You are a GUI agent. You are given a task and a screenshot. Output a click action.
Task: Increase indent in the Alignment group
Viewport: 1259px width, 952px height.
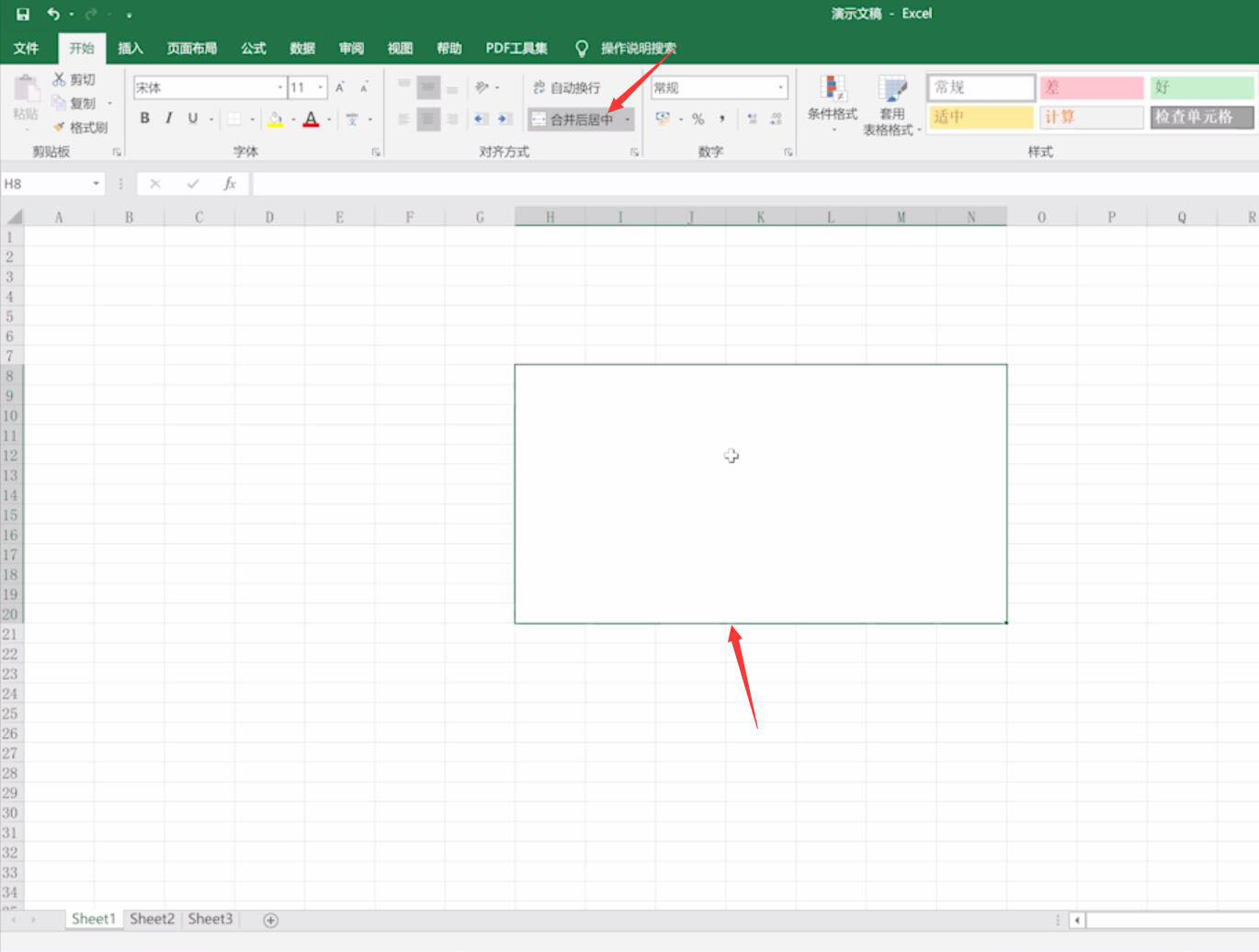[505, 119]
